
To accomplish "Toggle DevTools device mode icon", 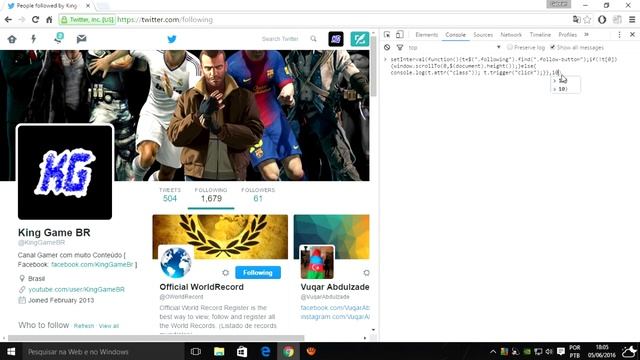I will point(400,35).
